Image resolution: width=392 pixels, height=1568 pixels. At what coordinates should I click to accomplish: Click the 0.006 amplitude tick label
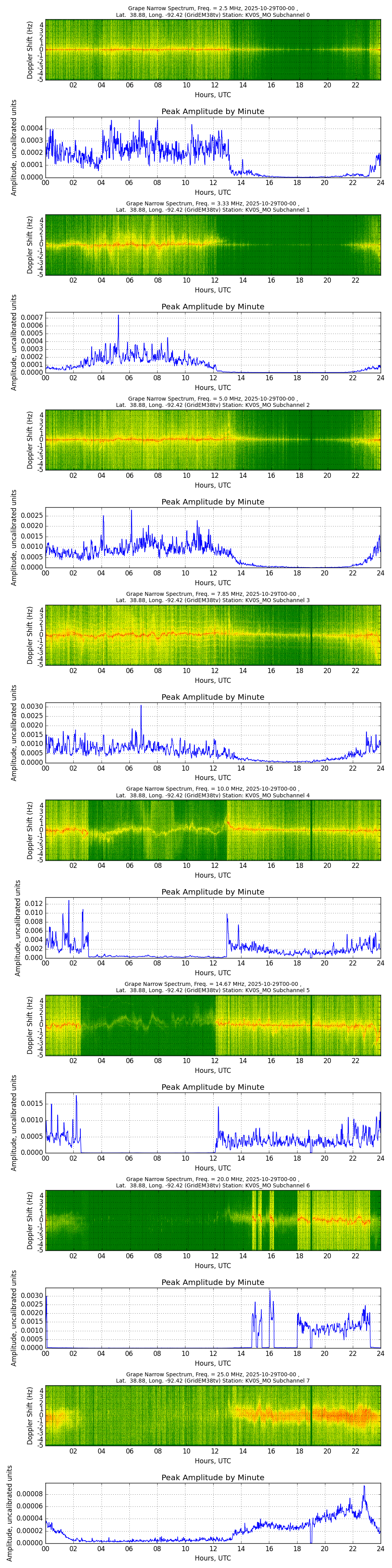point(33,931)
